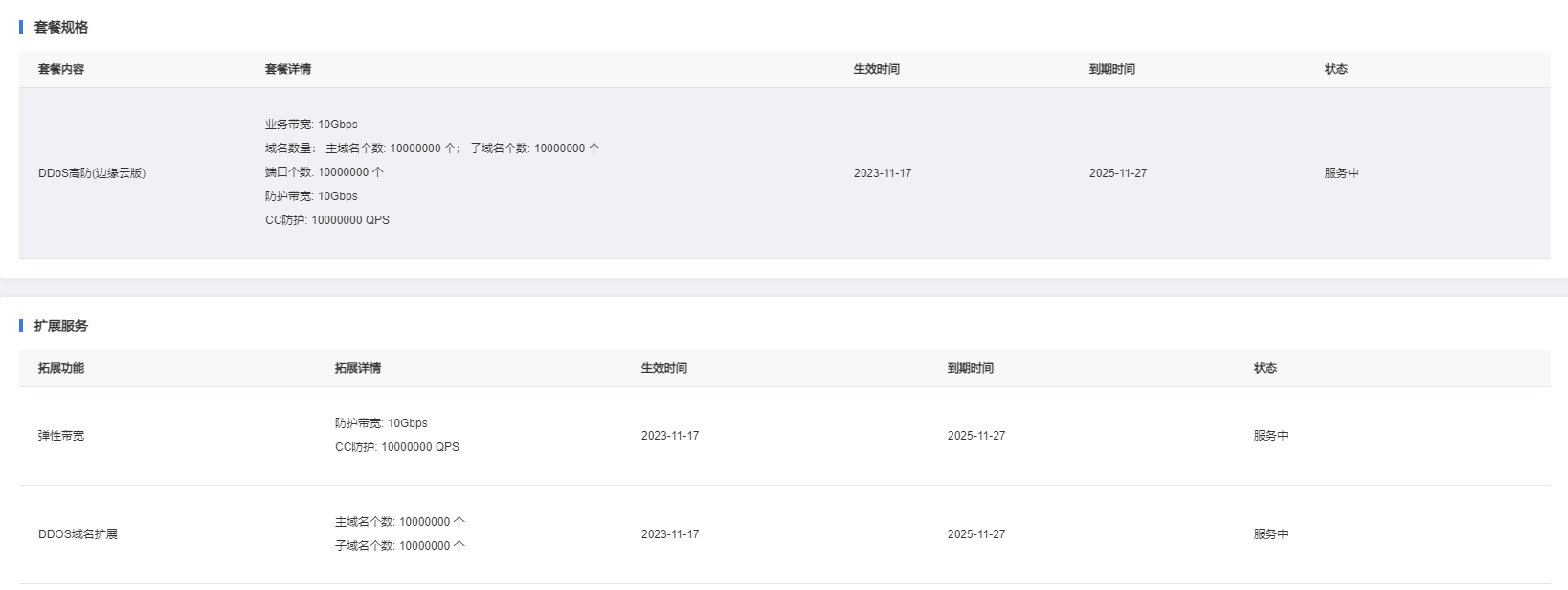Click the DDoS高防(边缘云版) package name
1568x590 pixels.
(x=92, y=173)
